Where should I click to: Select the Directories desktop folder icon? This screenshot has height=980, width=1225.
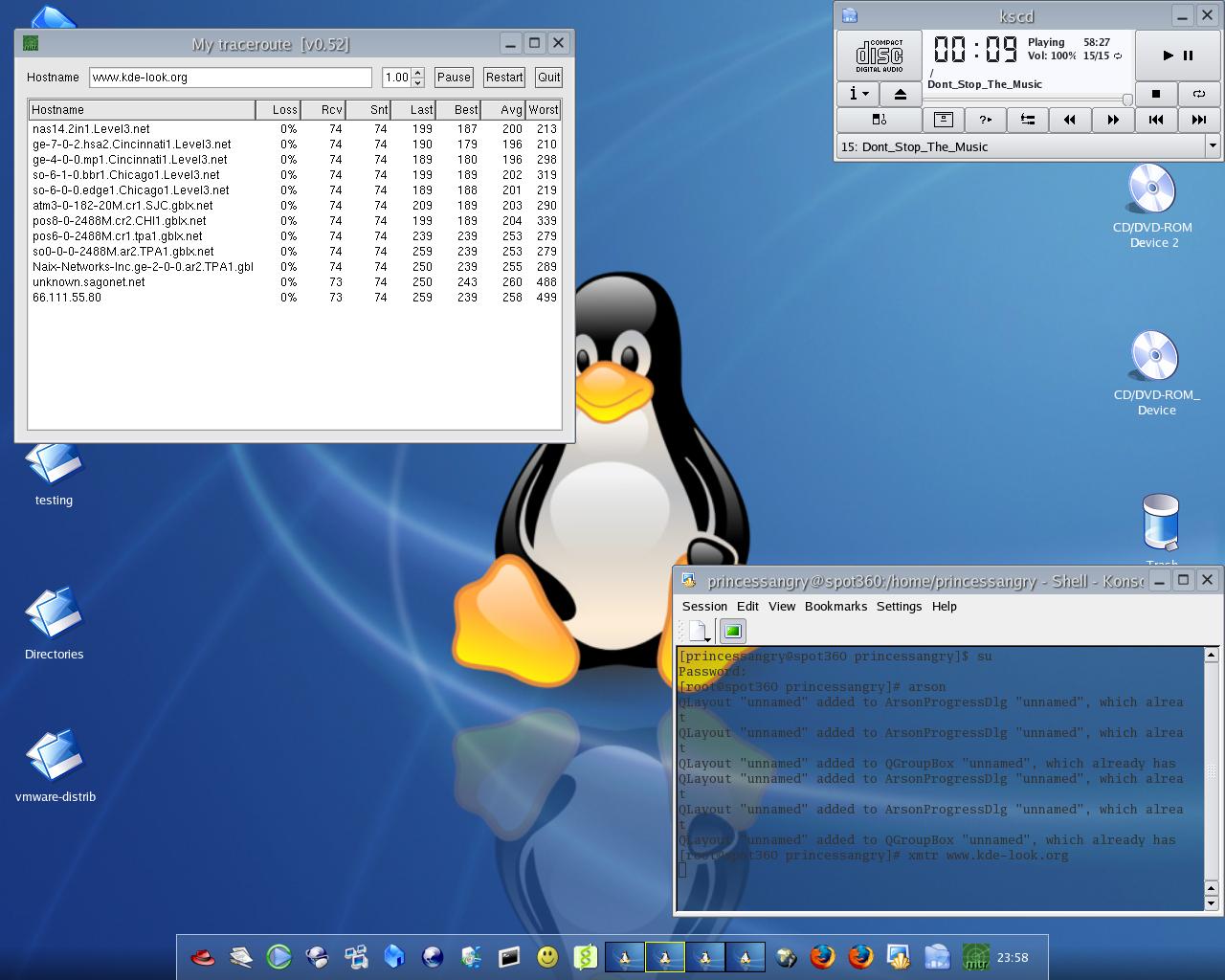coord(55,623)
